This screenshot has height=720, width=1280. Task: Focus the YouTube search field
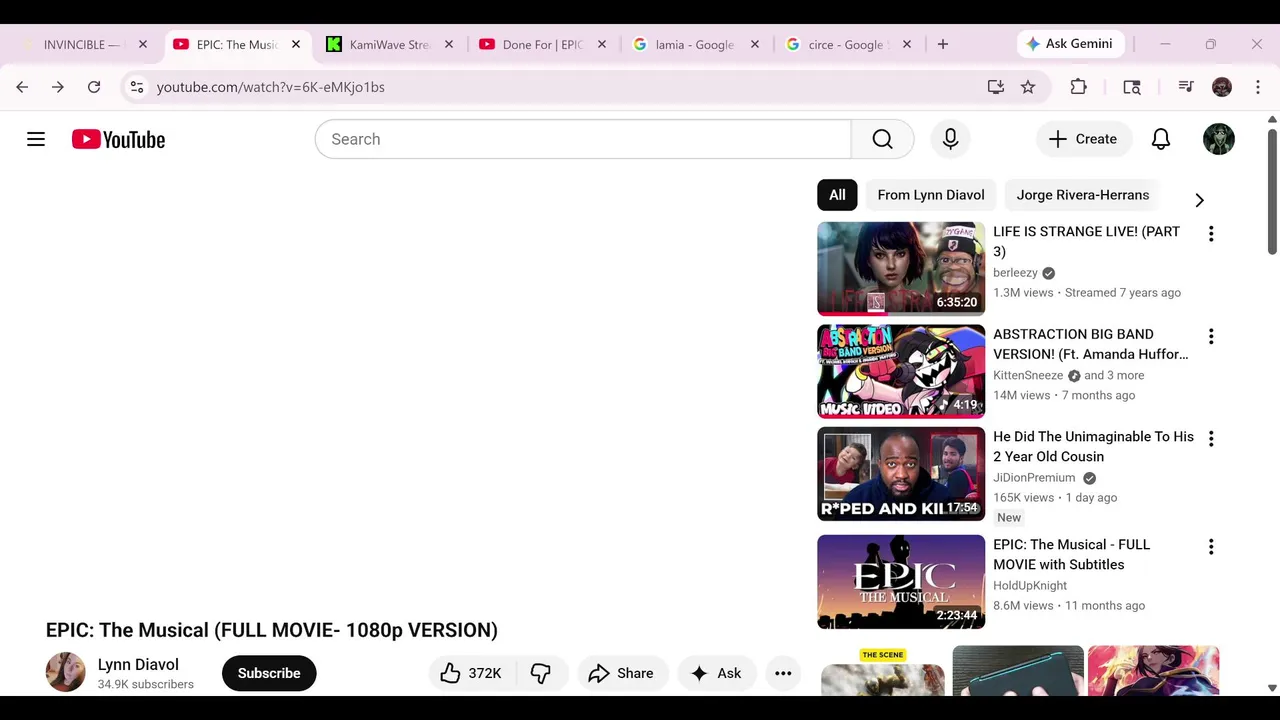583,139
